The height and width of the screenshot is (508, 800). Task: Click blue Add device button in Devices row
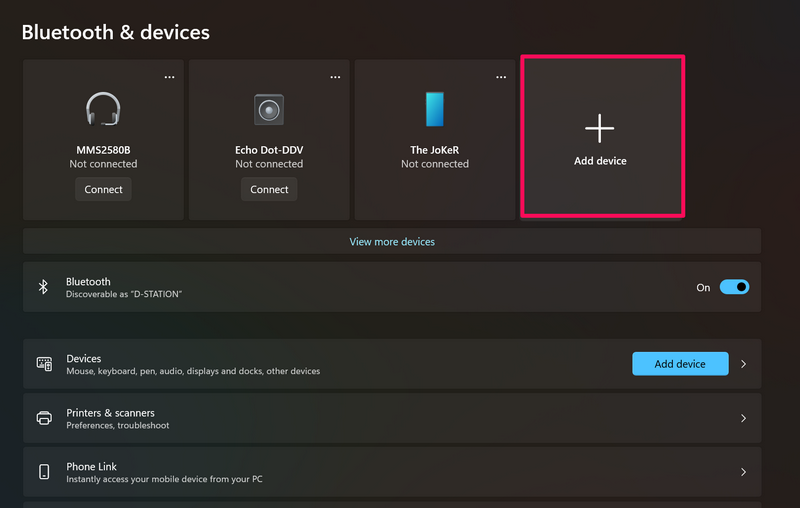(x=680, y=364)
